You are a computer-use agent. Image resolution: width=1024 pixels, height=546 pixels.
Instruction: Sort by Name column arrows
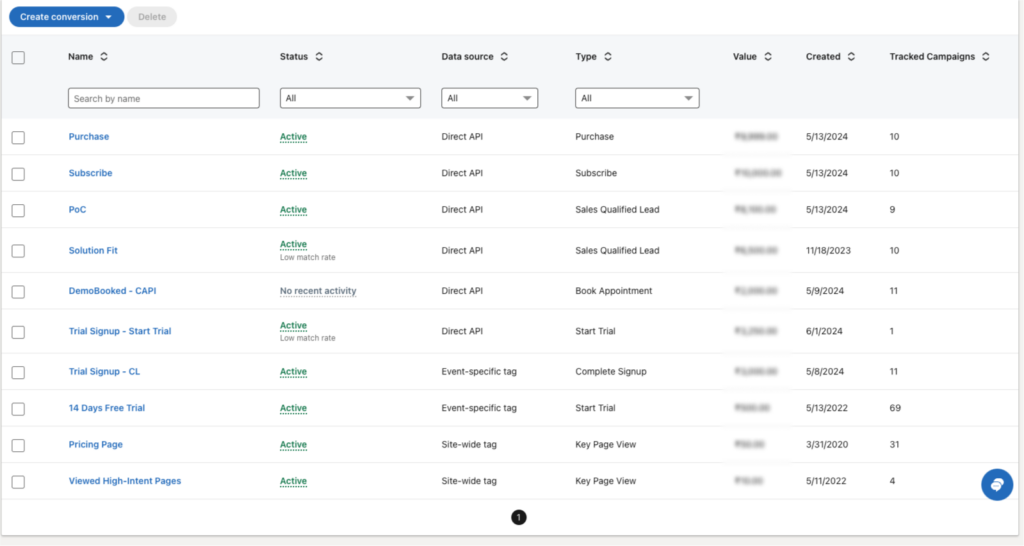[x=104, y=57]
